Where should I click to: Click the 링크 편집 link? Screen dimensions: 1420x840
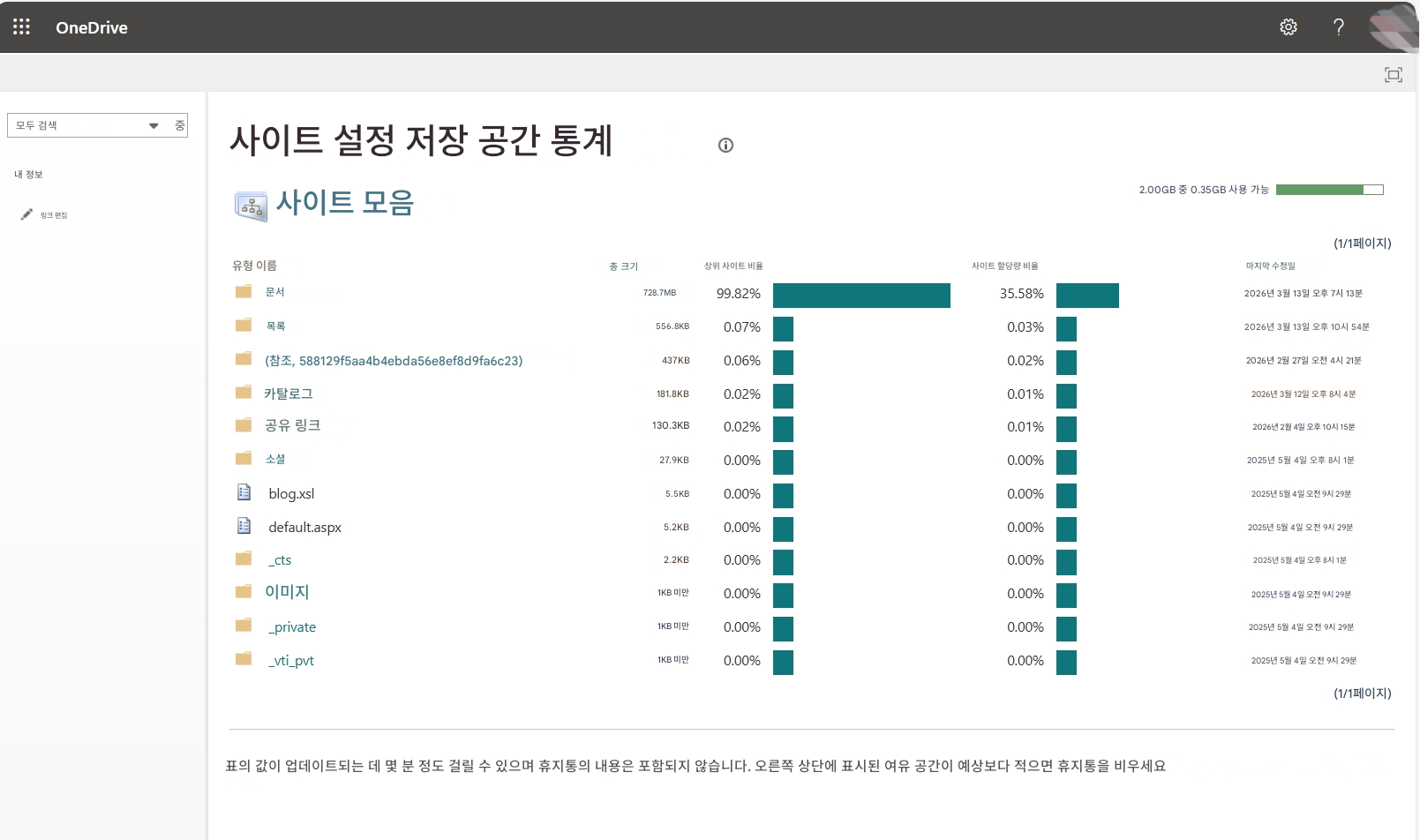[x=54, y=215]
